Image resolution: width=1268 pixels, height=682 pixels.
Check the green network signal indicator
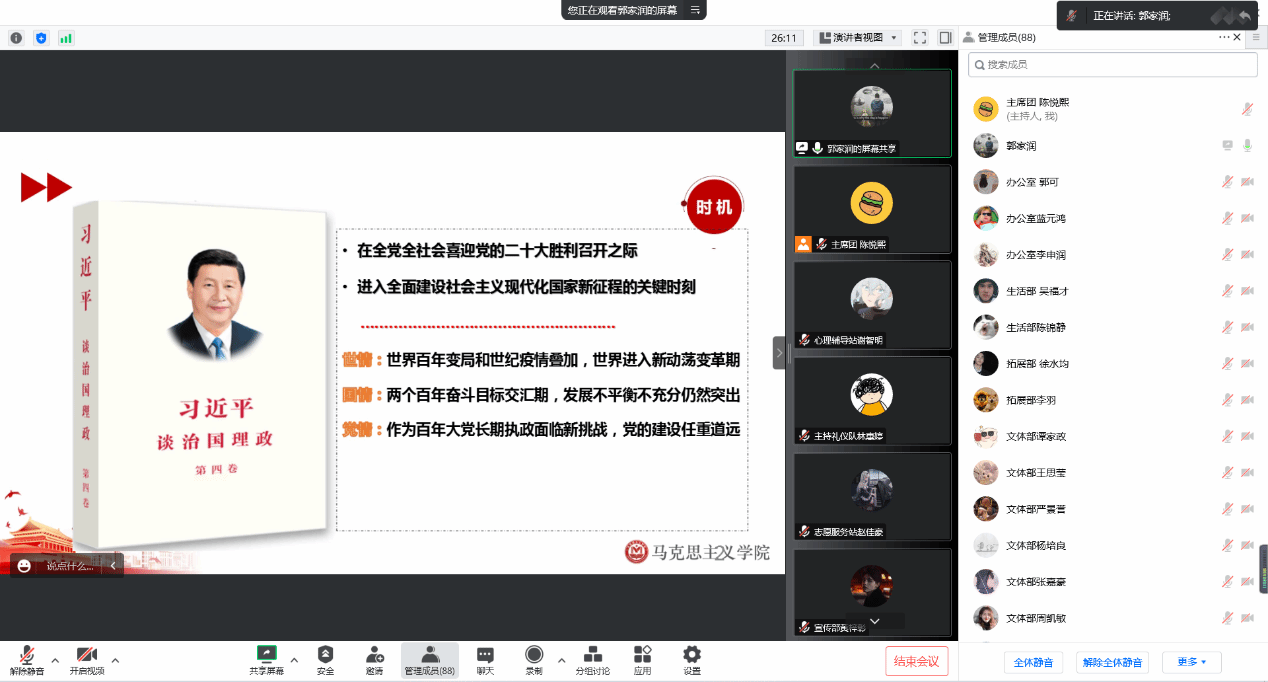pyautogui.click(x=66, y=38)
